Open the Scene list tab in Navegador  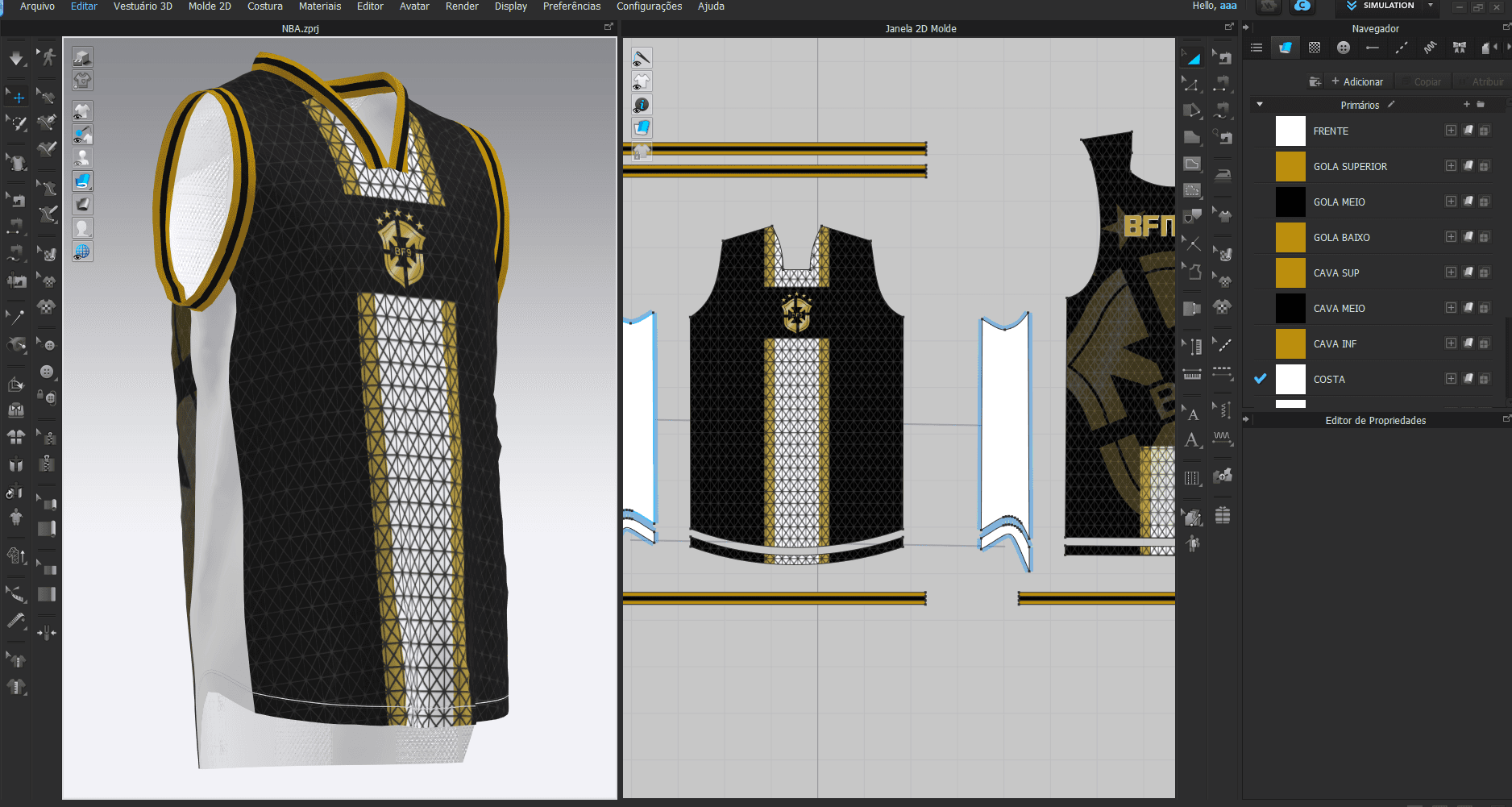pyautogui.click(x=1256, y=48)
